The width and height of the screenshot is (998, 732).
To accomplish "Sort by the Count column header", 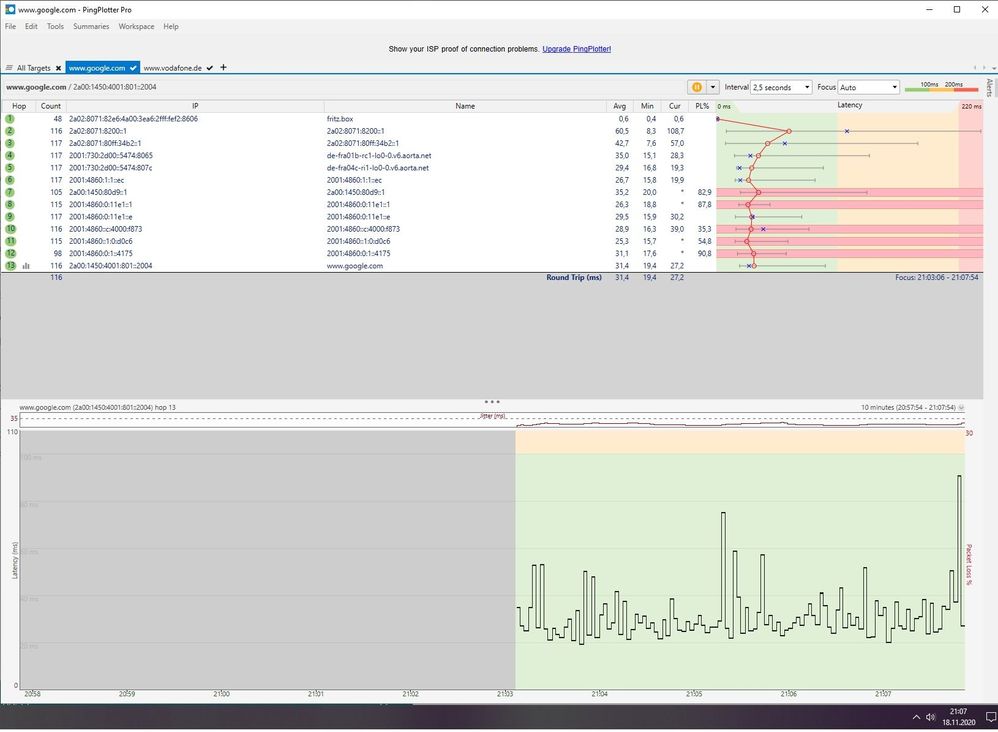I will coord(51,106).
